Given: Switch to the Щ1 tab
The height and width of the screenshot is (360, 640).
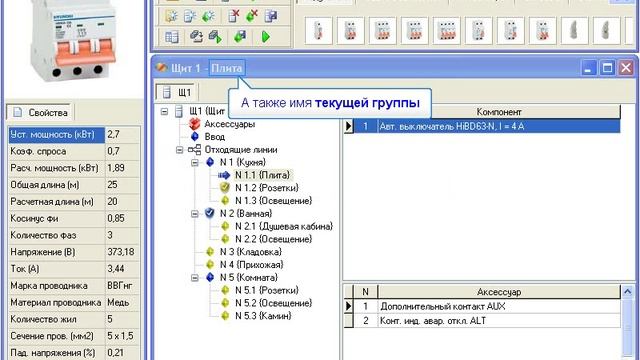Looking at the screenshot, I should click(x=177, y=92).
